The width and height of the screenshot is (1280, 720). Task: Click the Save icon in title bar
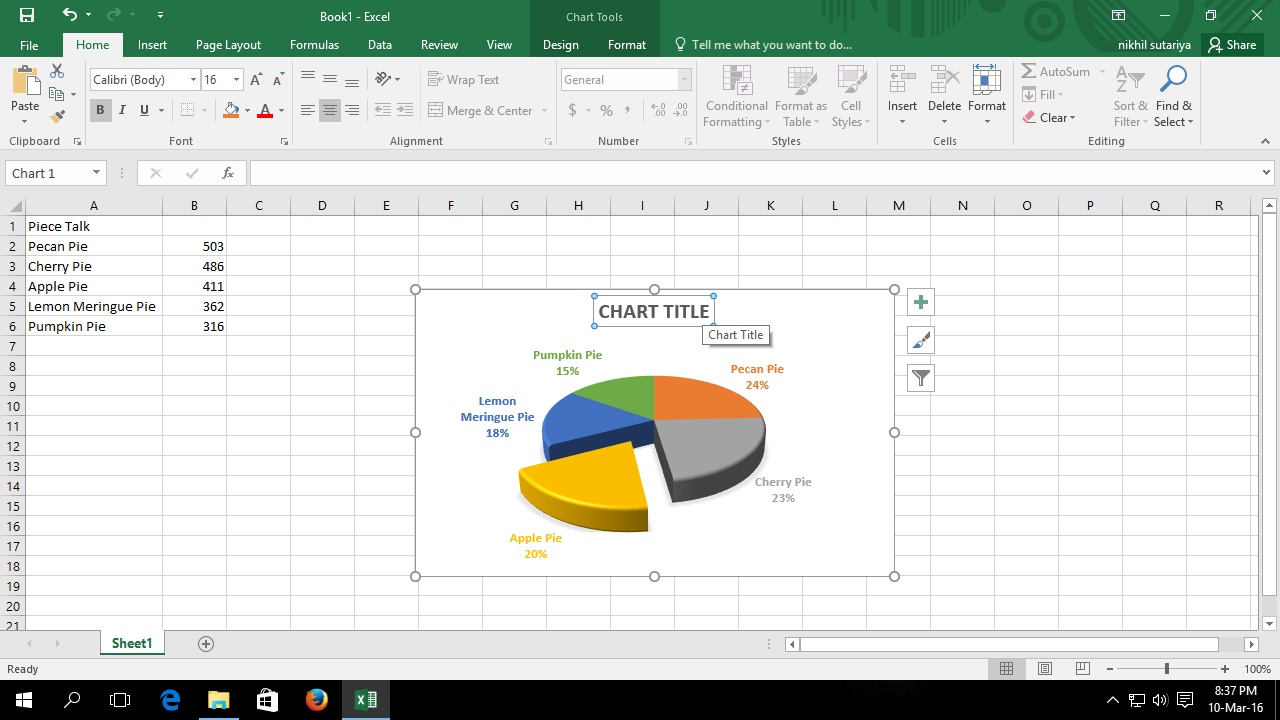[27, 15]
